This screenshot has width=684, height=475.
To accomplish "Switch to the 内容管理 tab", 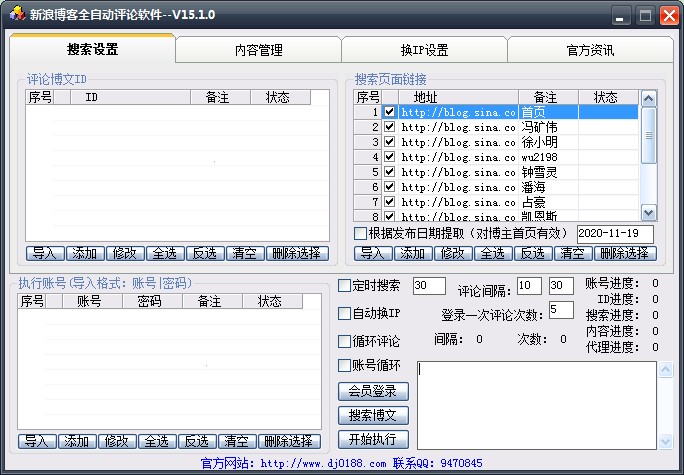I will 258,50.
